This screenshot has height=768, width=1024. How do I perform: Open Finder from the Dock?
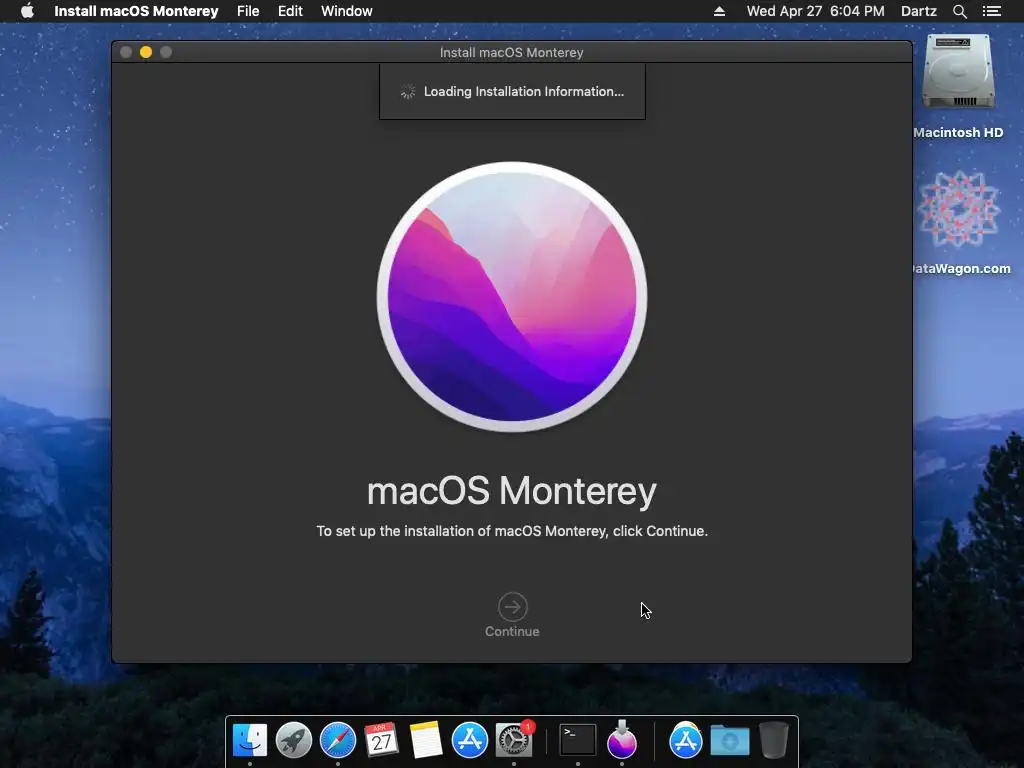click(x=250, y=740)
